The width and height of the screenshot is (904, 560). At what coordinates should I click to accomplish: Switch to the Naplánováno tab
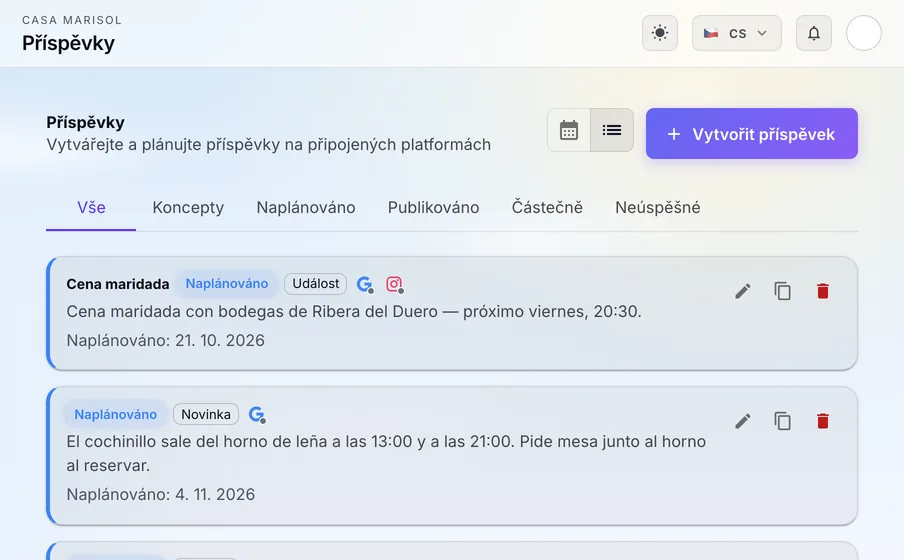tap(306, 208)
